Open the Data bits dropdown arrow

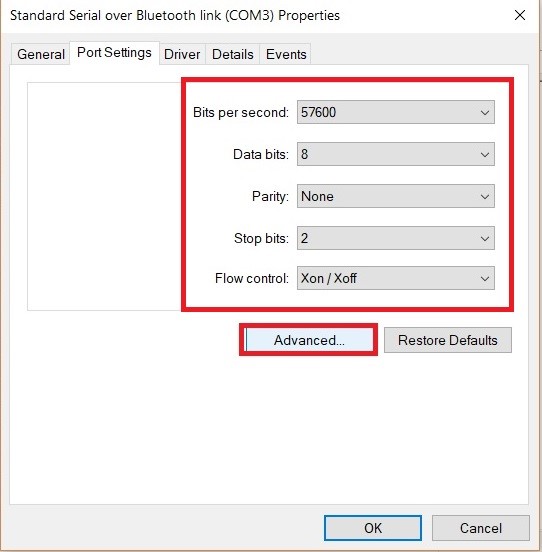pos(485,155)
